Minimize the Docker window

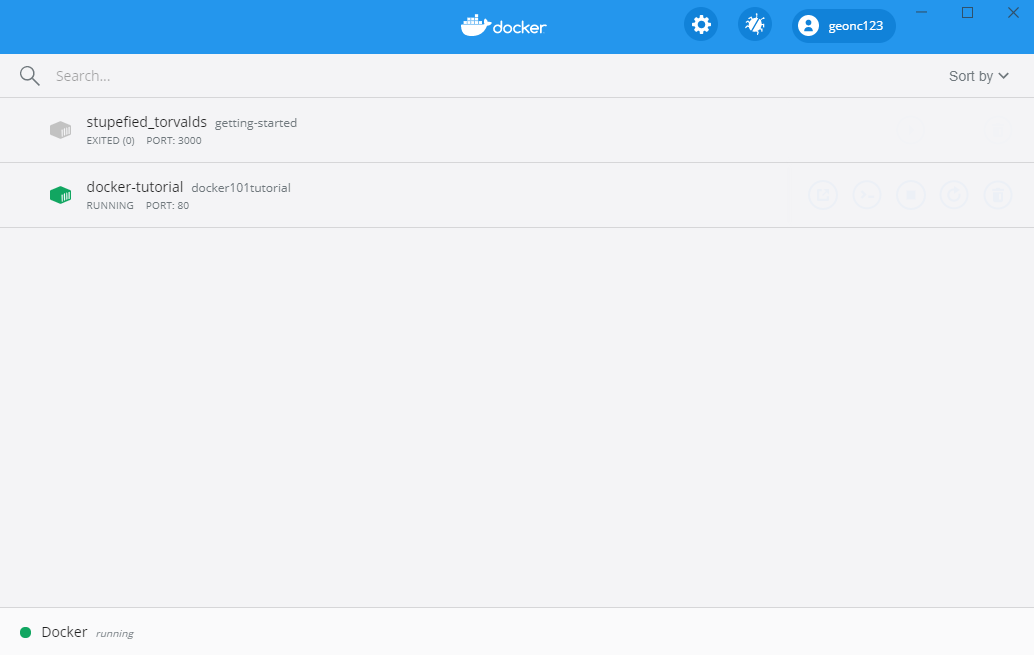pos(921,13)
